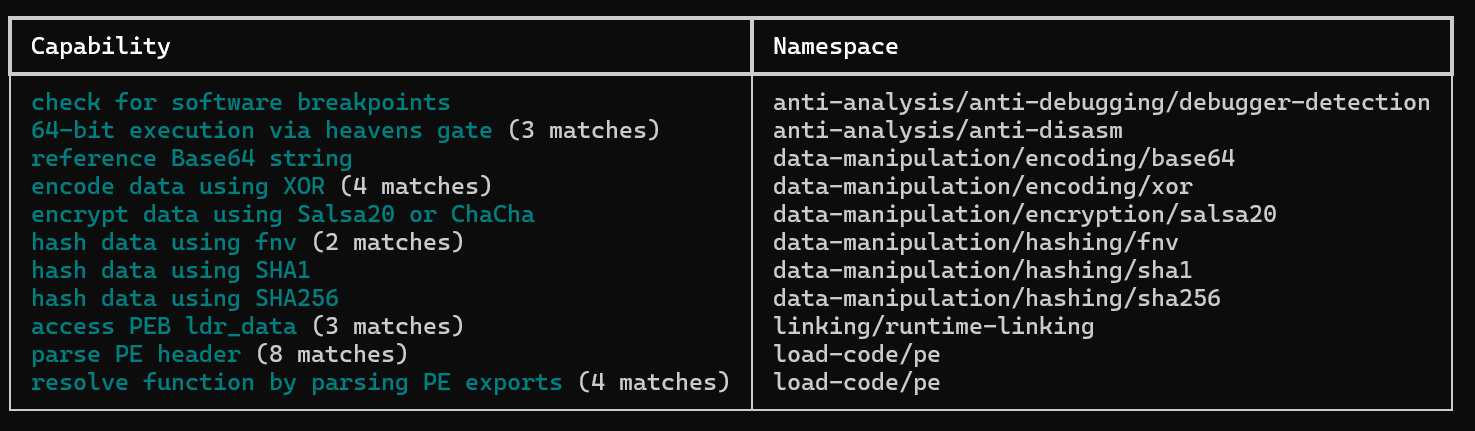Viewport: 1475px width, 431px height.
Task: Click the anti-analysis/anti-disasm namespace
Action: [948, 130]
